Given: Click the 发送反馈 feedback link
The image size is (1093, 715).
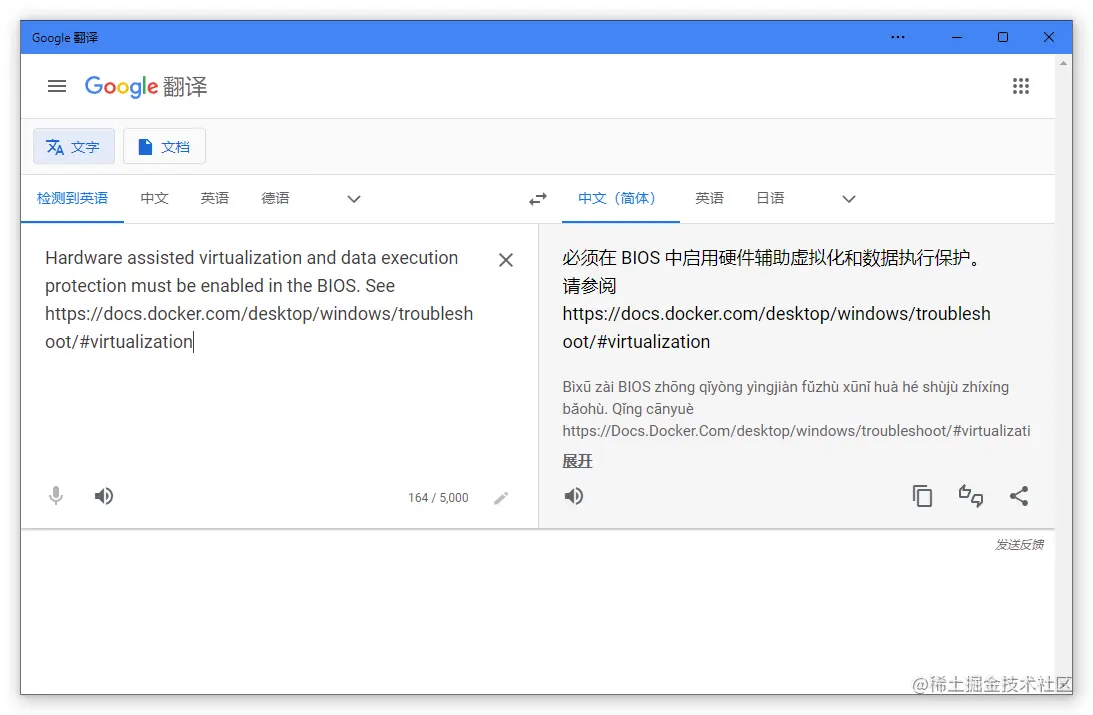Looking at the screenshot, I should (x=1019, y=545).
